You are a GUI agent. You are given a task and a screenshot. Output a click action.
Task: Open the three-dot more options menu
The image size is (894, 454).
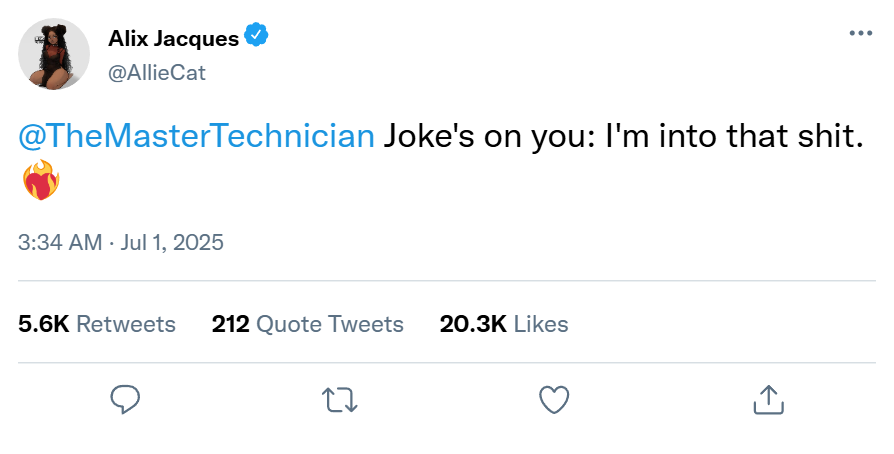pos(860,33)
